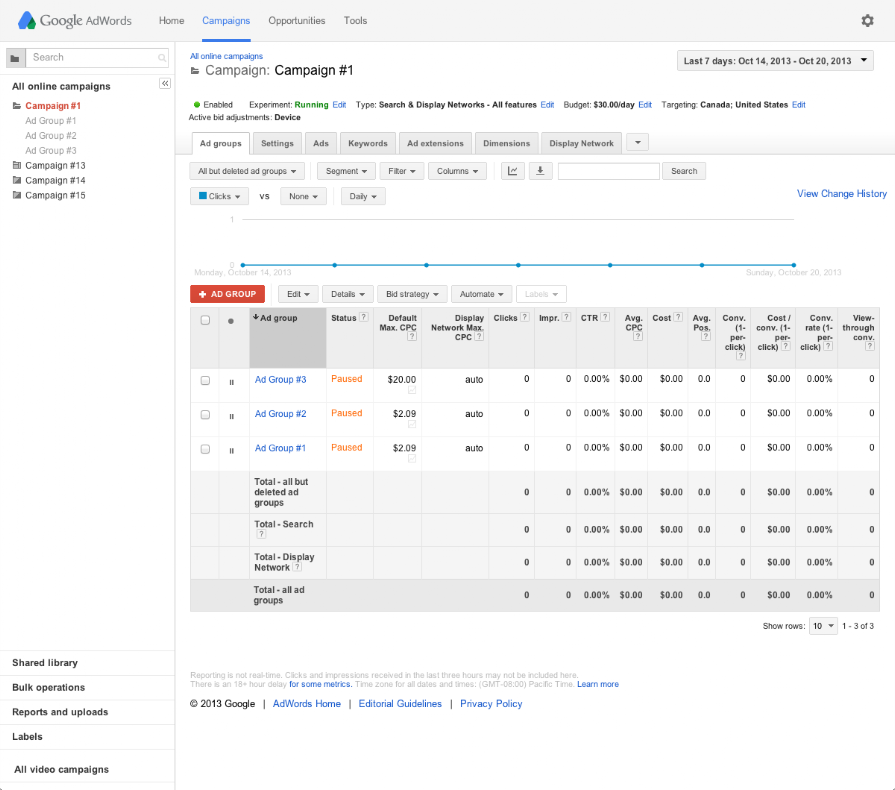
Task: Open the settings gear menu
Action: (x=867, y=21)
